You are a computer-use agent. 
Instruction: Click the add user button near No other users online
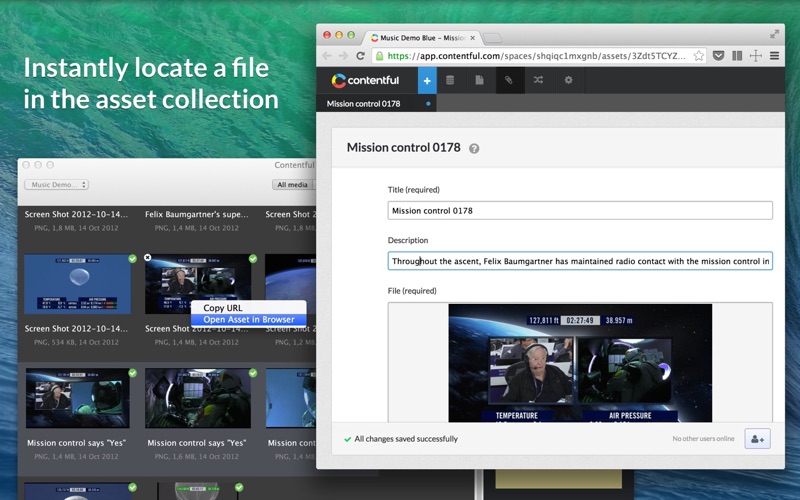[x=757, y=439]
